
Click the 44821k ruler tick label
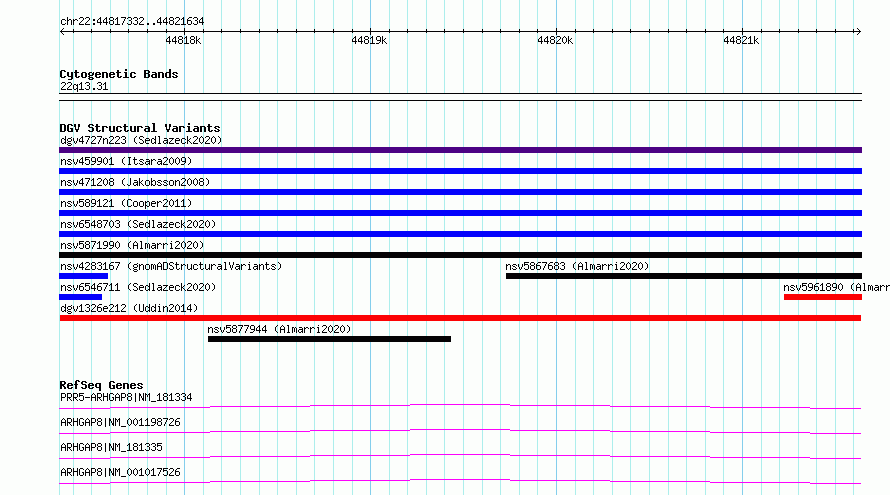(x=741, y=40)
